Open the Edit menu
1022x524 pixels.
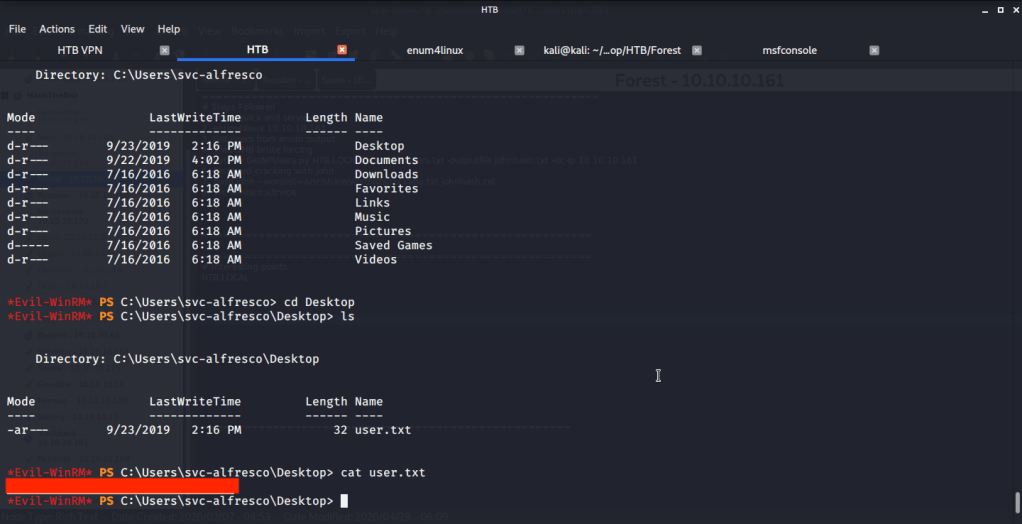[x=98, y=29]
